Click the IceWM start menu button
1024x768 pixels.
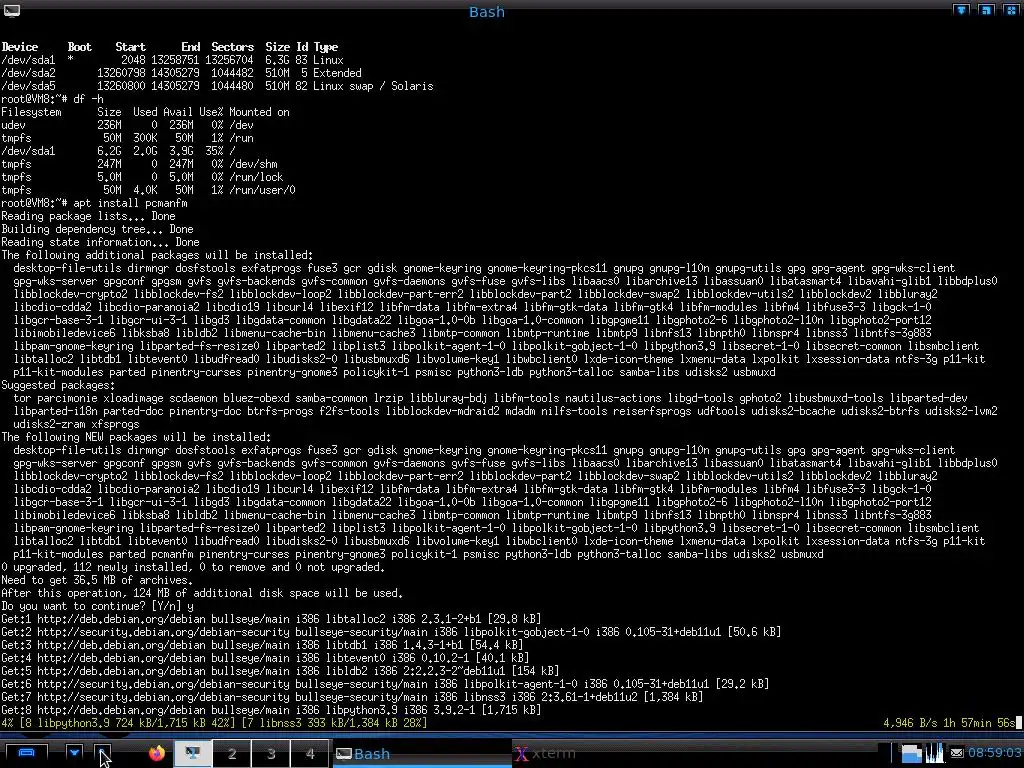pyautogui.click(x=26, y=753)
